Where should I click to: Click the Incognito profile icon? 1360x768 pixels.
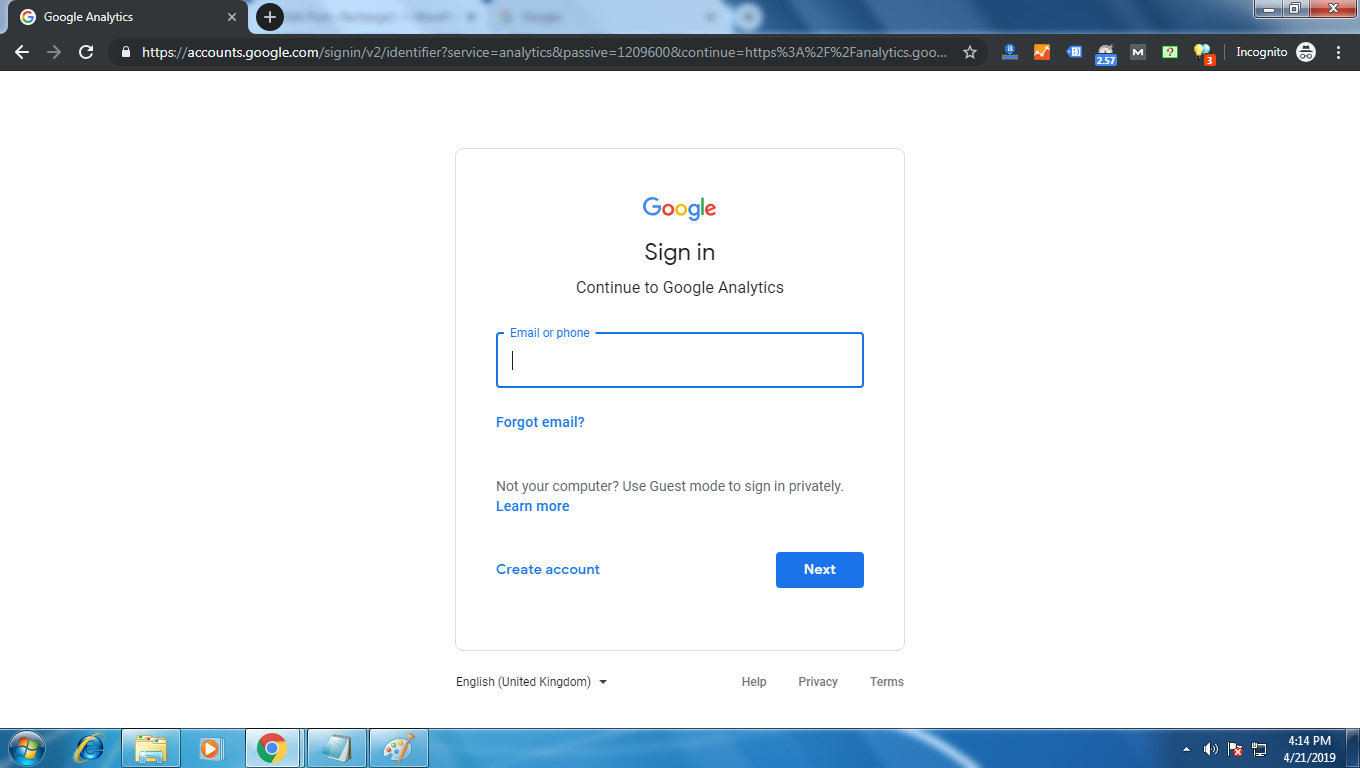[1306, 52]
